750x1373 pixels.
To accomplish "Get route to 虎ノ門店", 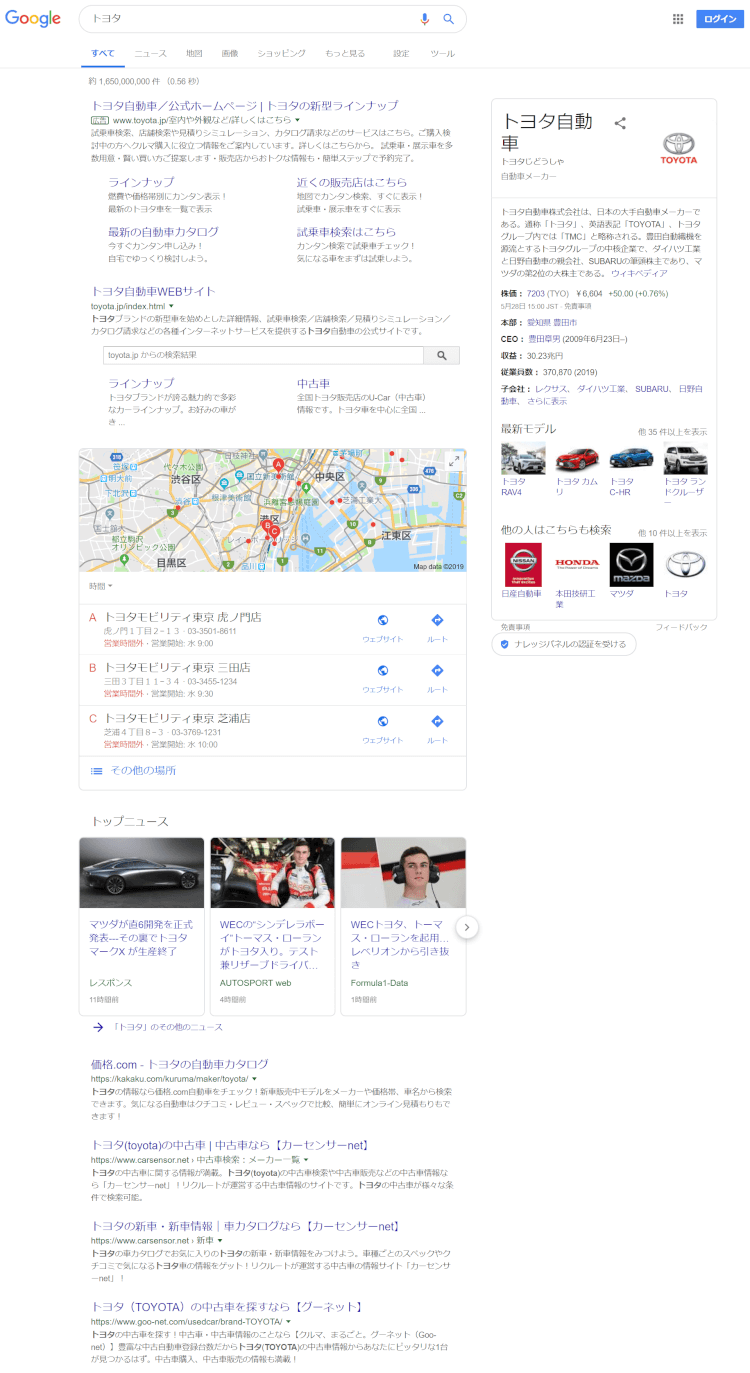I will 437,626.
